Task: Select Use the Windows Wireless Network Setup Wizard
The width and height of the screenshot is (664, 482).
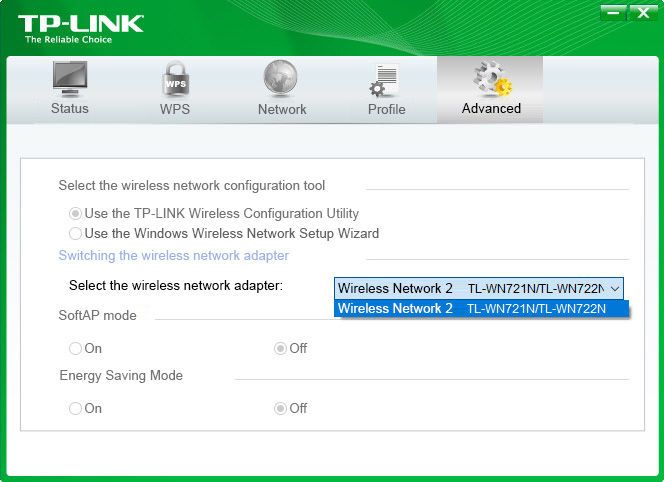Action: pos(75,233)
